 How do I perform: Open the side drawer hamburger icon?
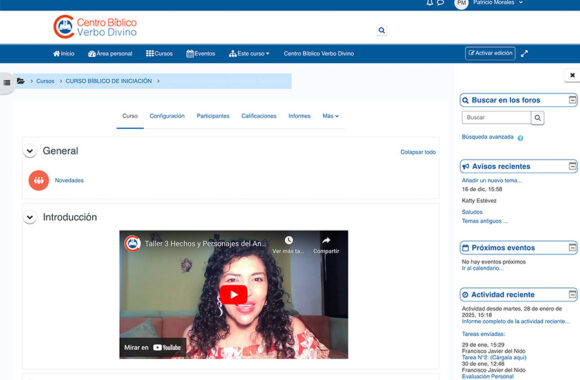click(7, 83)
